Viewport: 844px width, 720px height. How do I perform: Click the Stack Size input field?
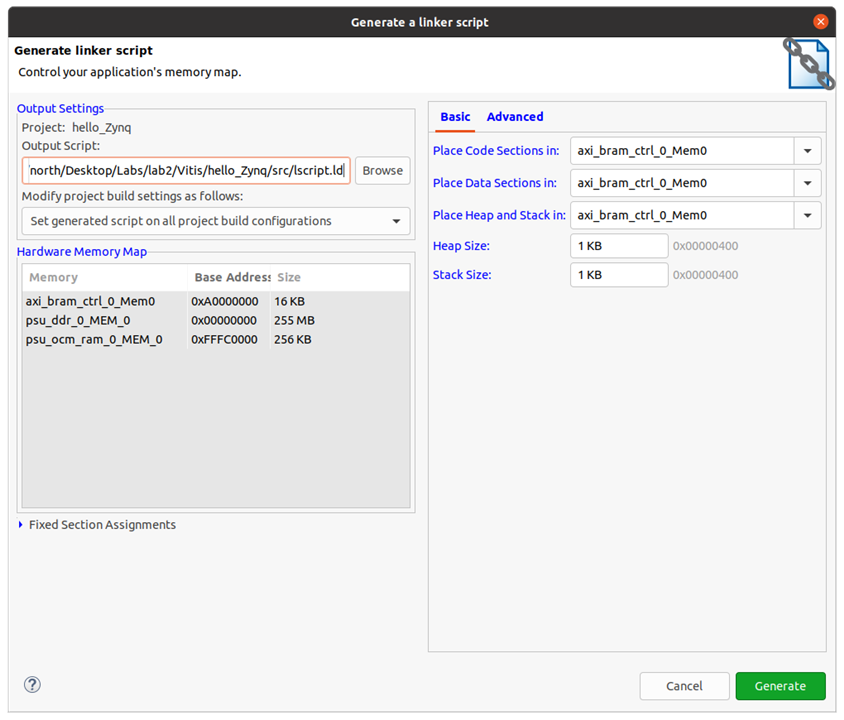pyautogui.click(x=618, y=275)
